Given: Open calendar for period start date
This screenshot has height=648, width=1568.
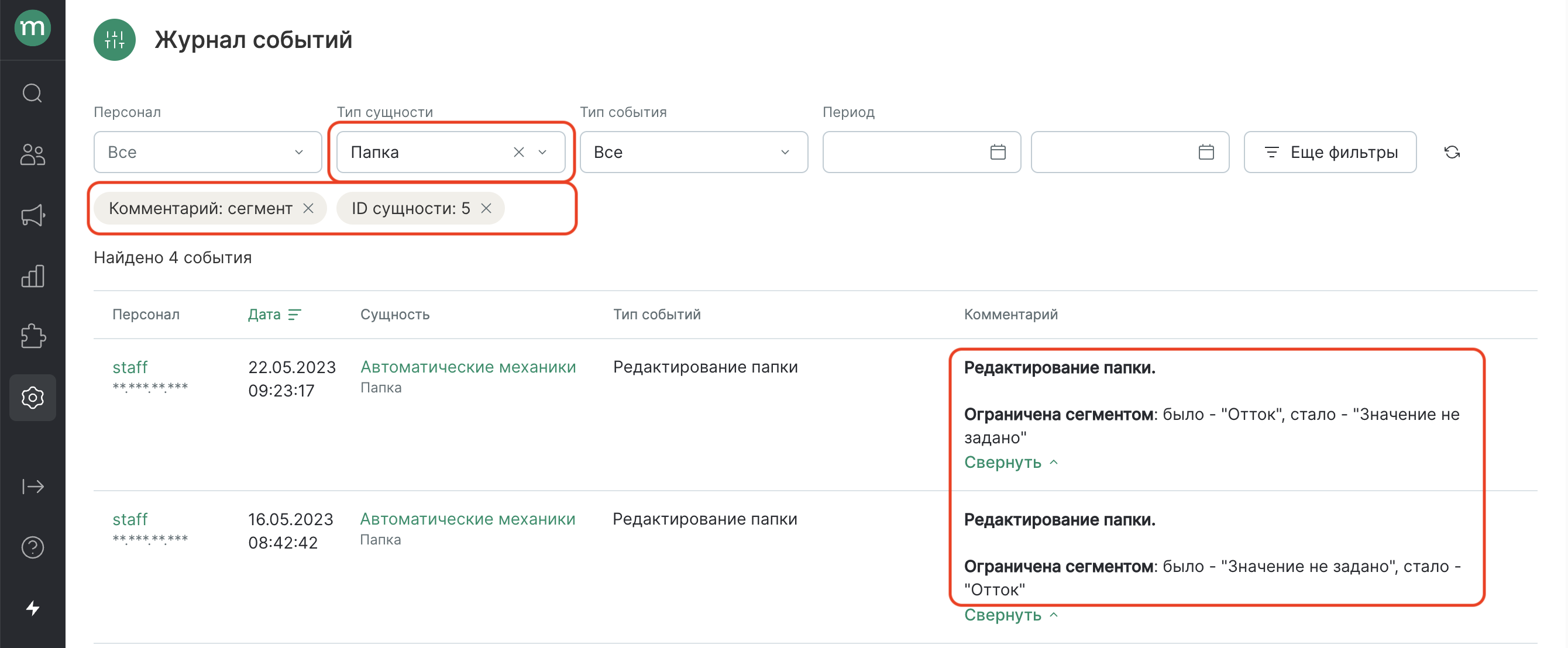Looking at the screenshot, I should click(998, 152).
